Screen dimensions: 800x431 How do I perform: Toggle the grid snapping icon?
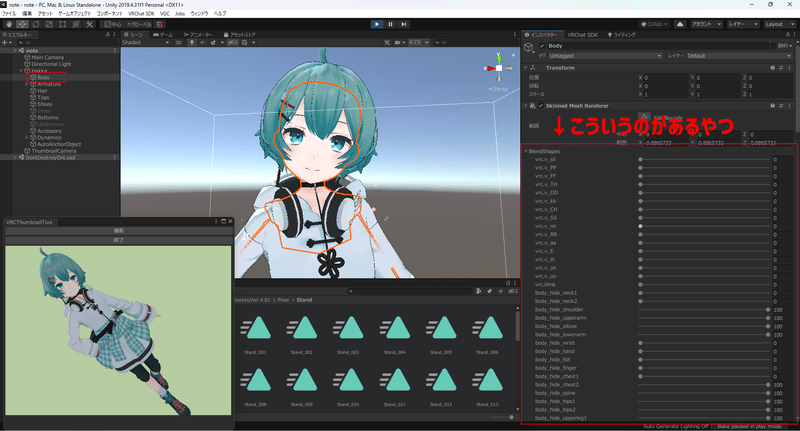point(160,24)
